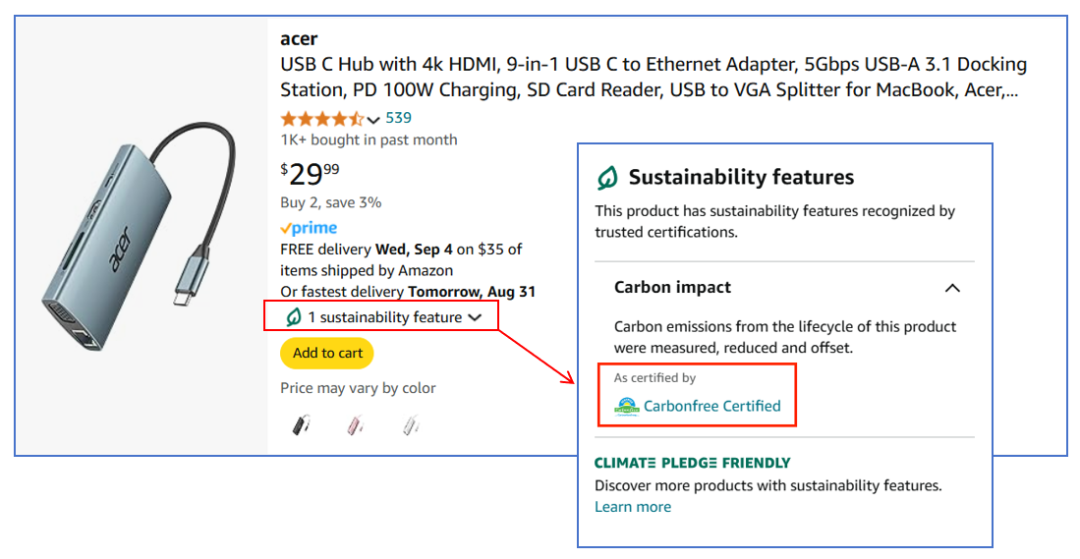Click the leaf icon in Sustainability features header
Viewport: 1080px width, 559px height.
click(x=607, y=178)
